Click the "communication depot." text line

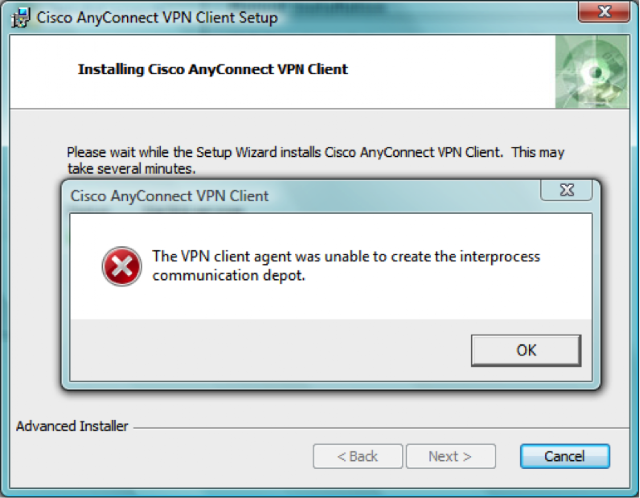[x=229, y=275]
